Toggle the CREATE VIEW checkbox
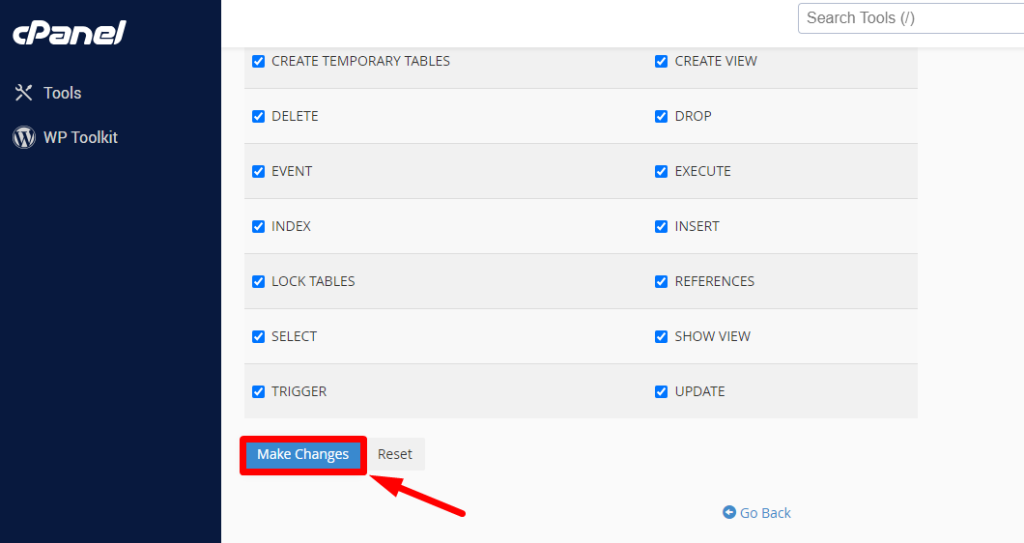1024x543 pixels. click(x=661, y=61)
